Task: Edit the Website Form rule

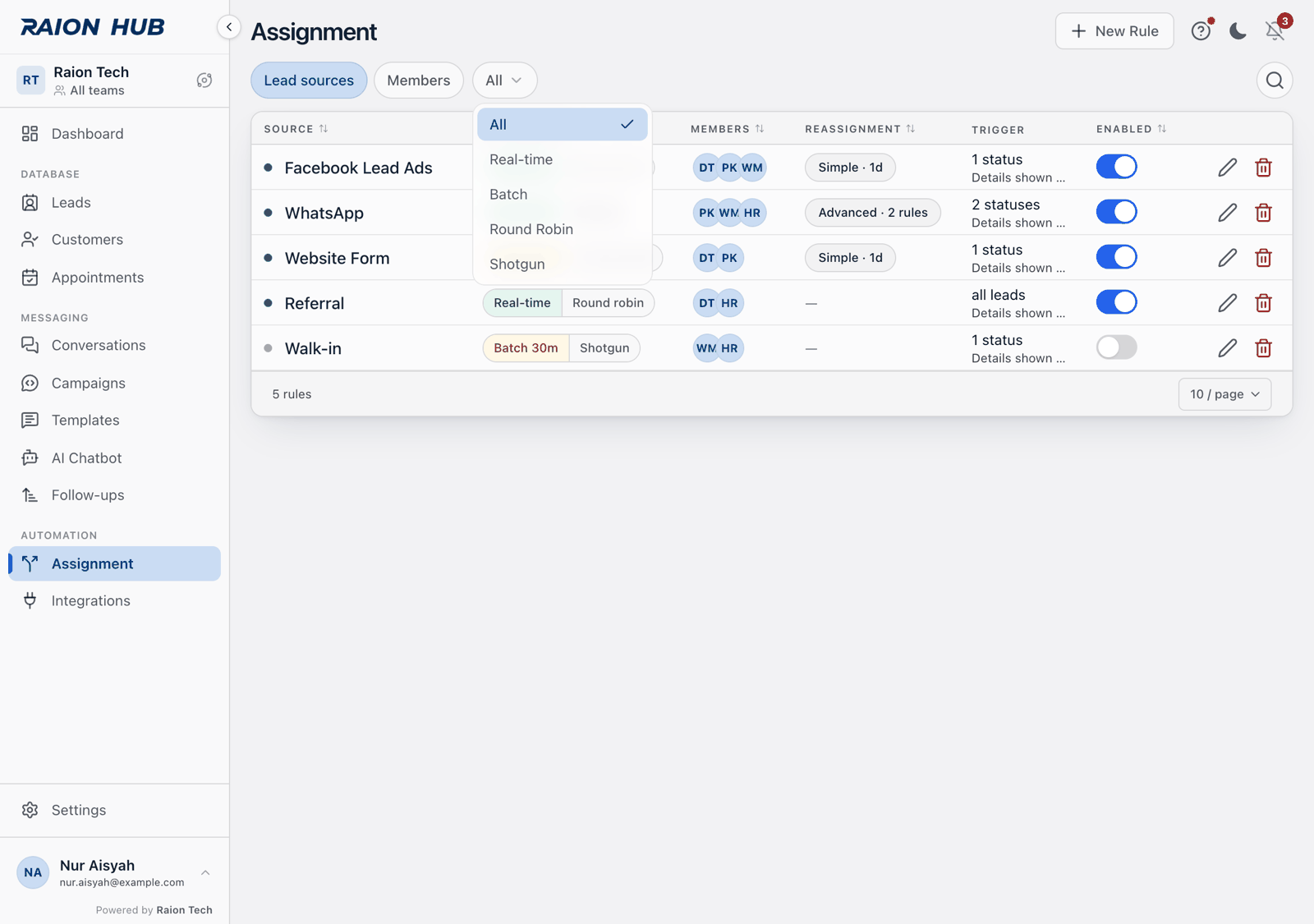Action: click(x=1227, y=258)
